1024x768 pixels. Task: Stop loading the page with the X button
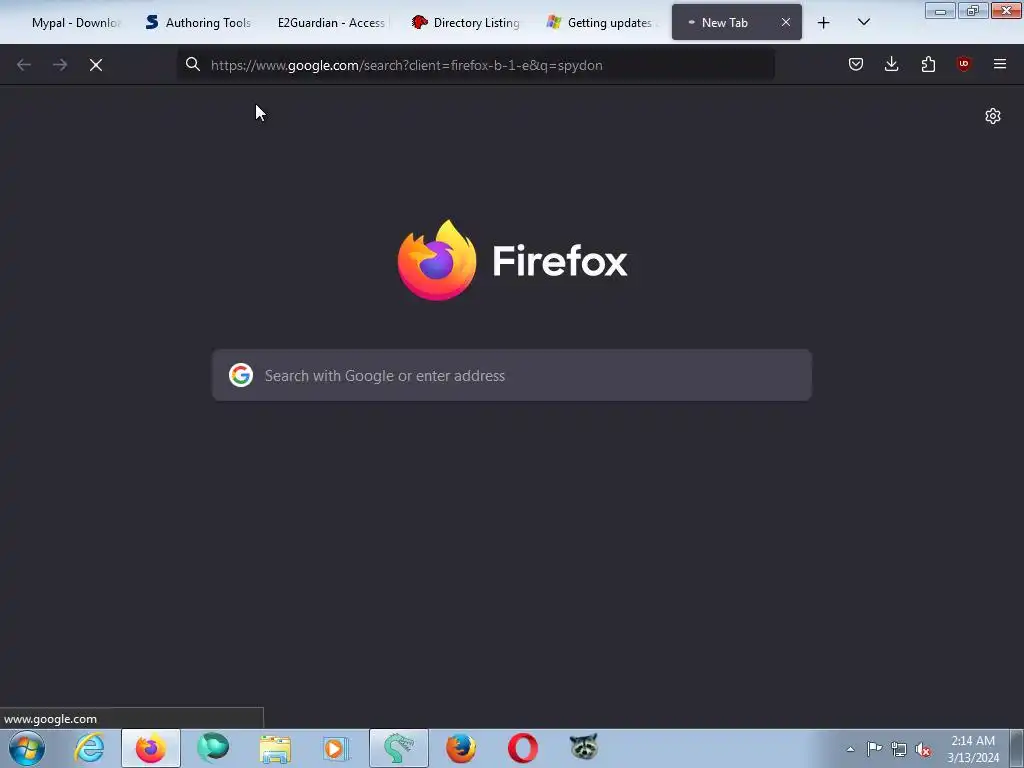[x=96, y=65]
